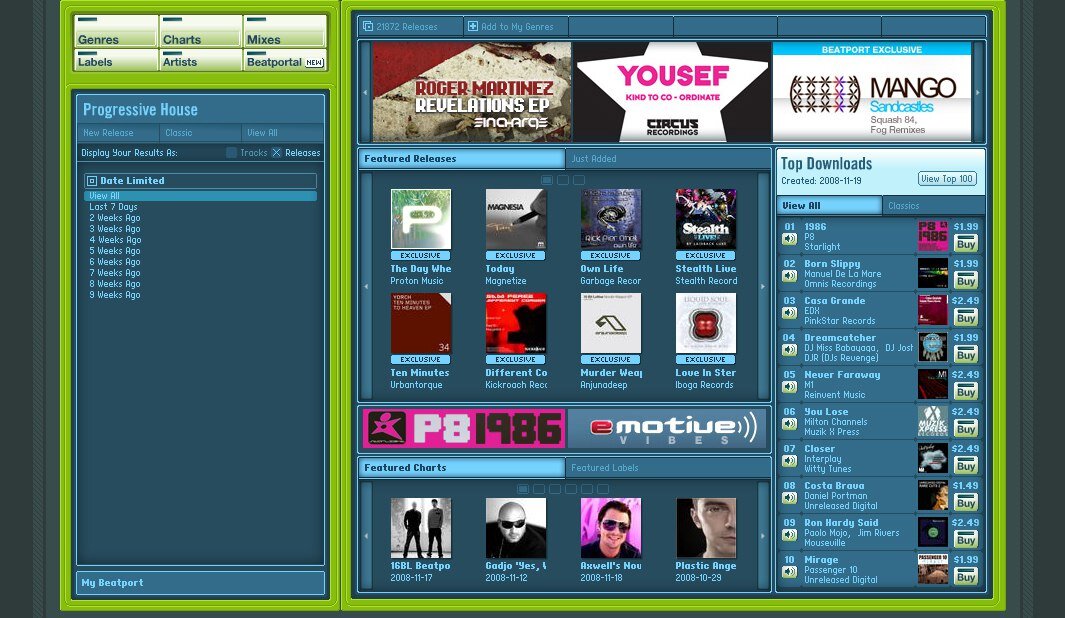The image size is (1065, 618).
Task: Open the Beatportal section
Action: coord(285,60)
